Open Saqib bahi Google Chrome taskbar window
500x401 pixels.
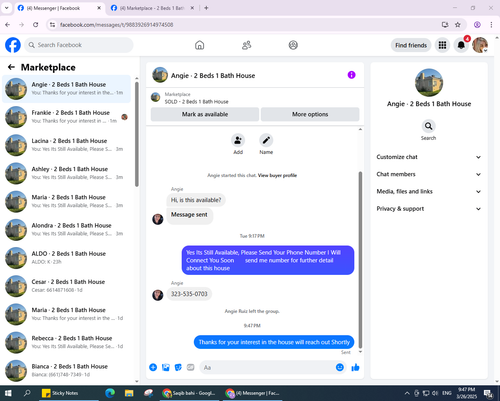pyautogui.click(x=189, y=393)
